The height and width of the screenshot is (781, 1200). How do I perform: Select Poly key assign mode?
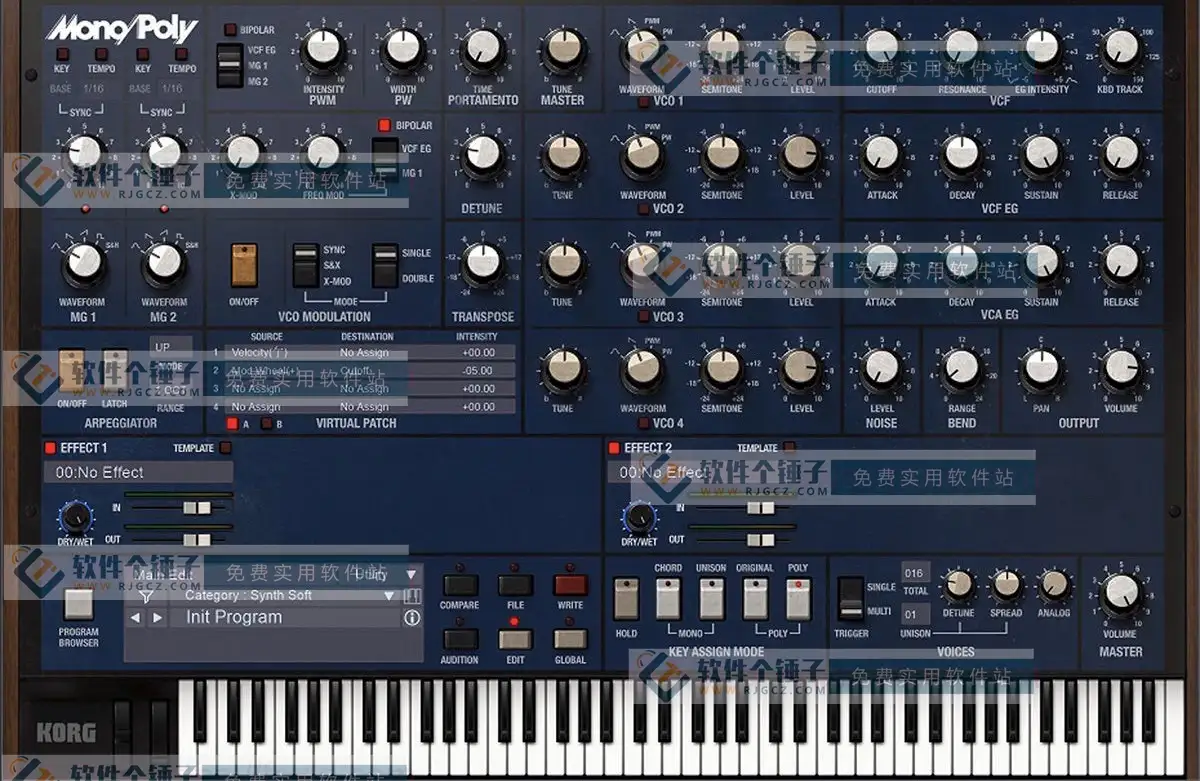(x=797, y=598)
